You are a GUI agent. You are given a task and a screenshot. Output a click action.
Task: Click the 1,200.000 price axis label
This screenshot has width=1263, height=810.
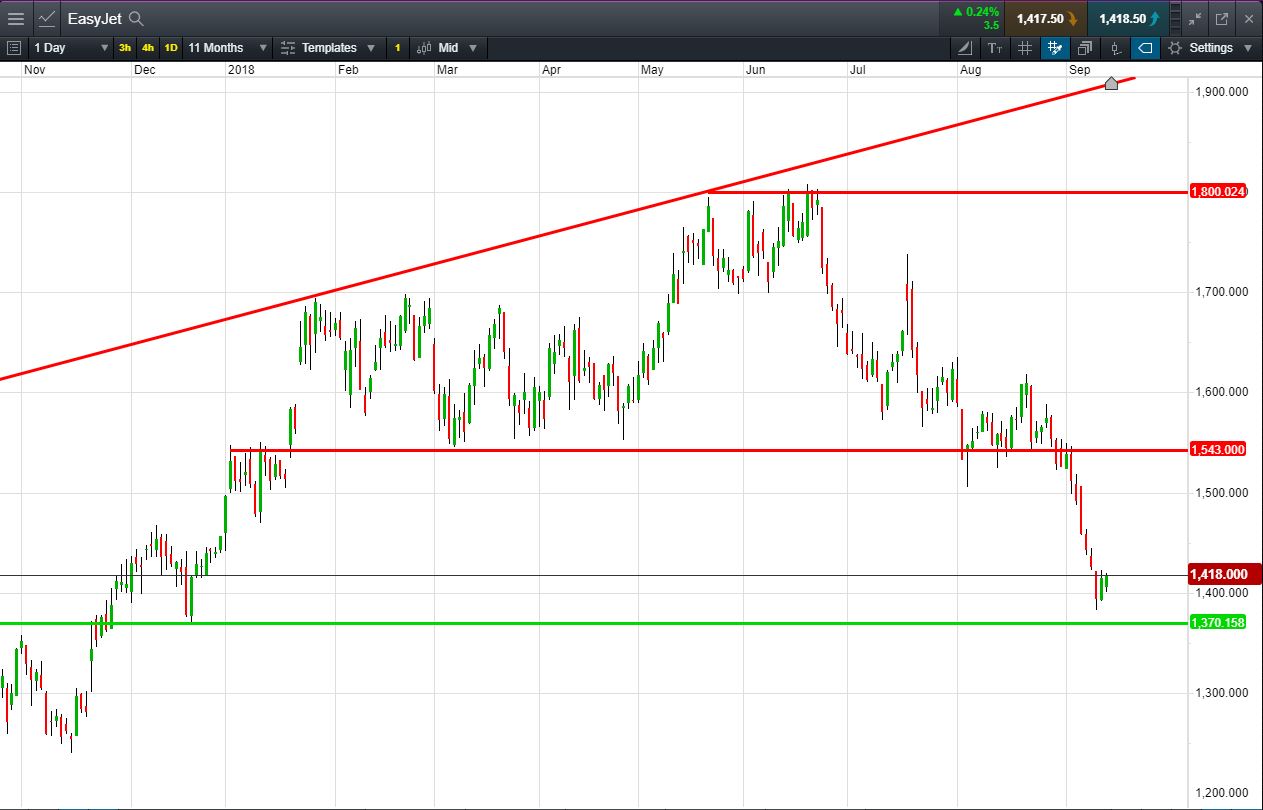1221,793
